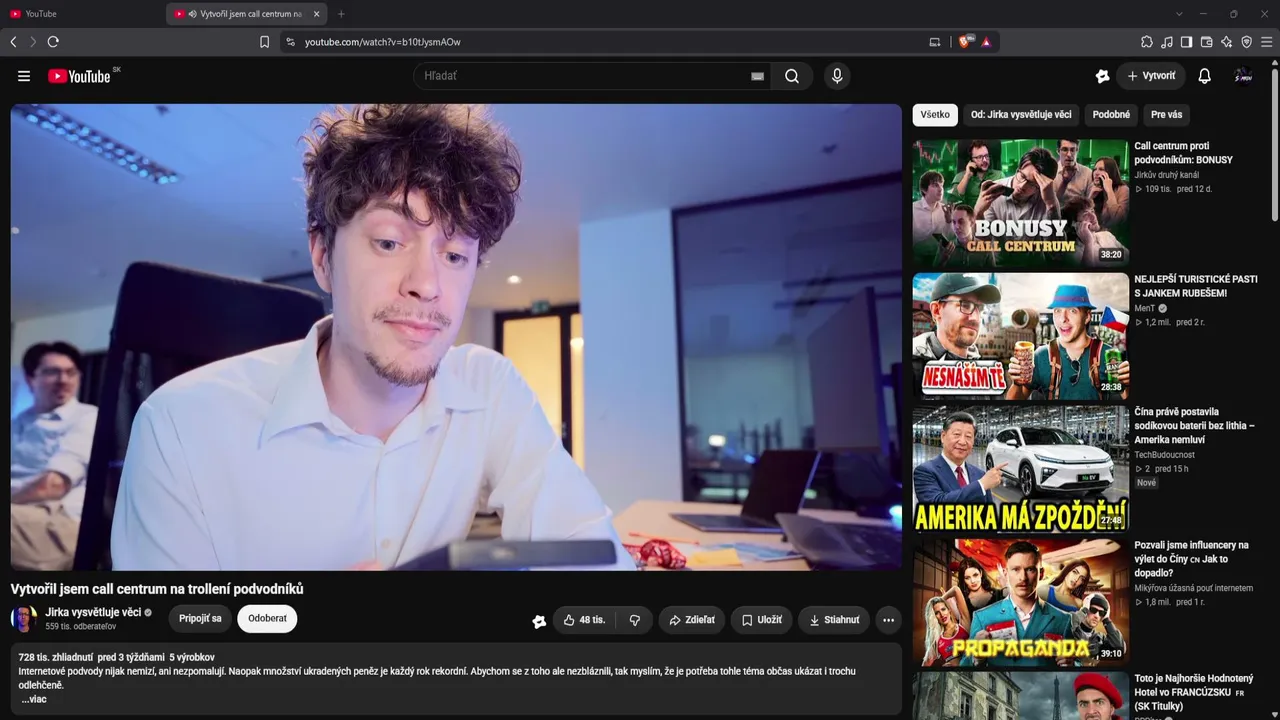Open 'Call centrum proti podvodníkům: BONUSY' thumbnail
Screen dimensions: 1280x720
point(1020,203)
